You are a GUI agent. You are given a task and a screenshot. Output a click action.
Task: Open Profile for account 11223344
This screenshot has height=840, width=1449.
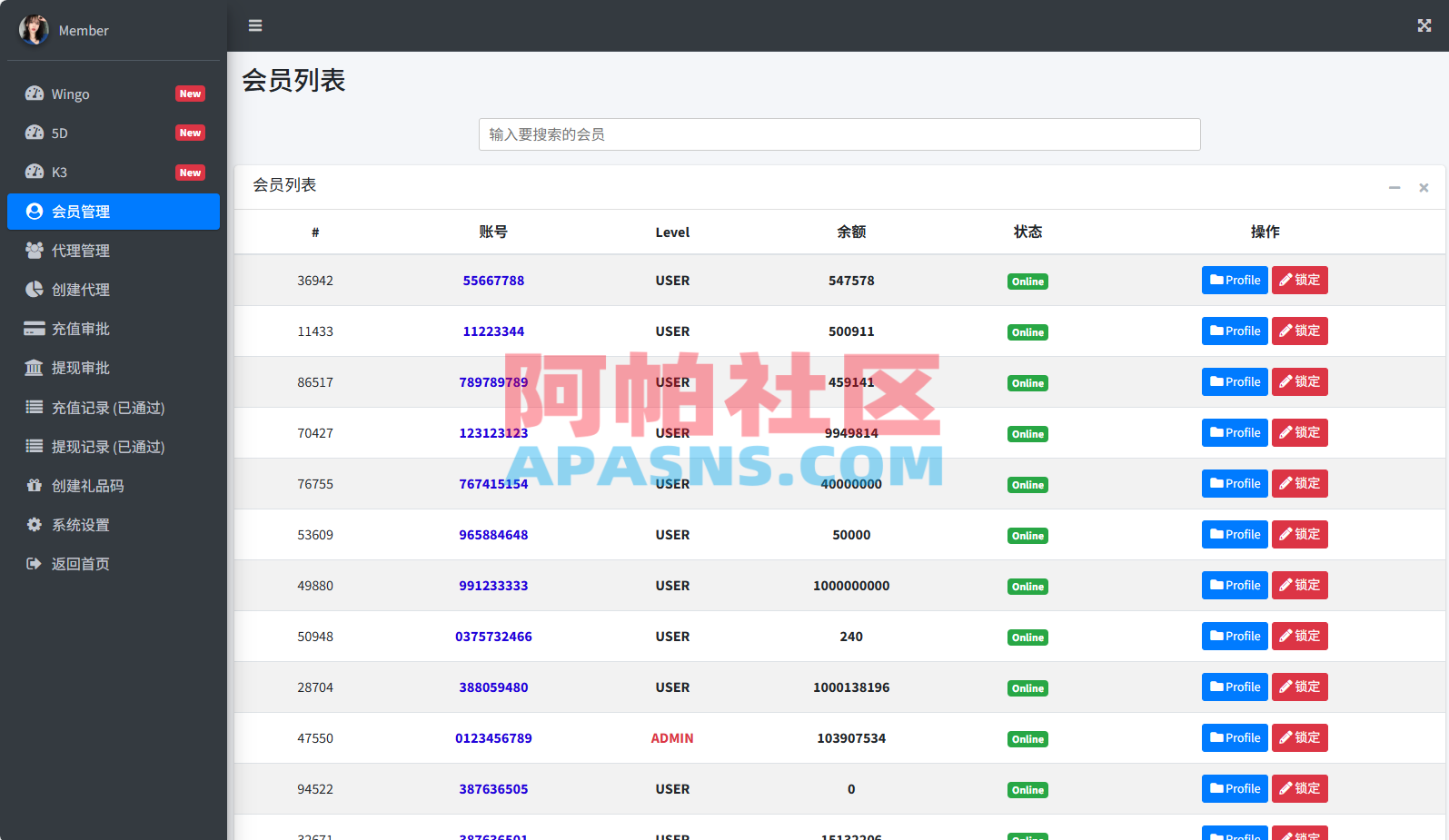tap(1235, 331)
